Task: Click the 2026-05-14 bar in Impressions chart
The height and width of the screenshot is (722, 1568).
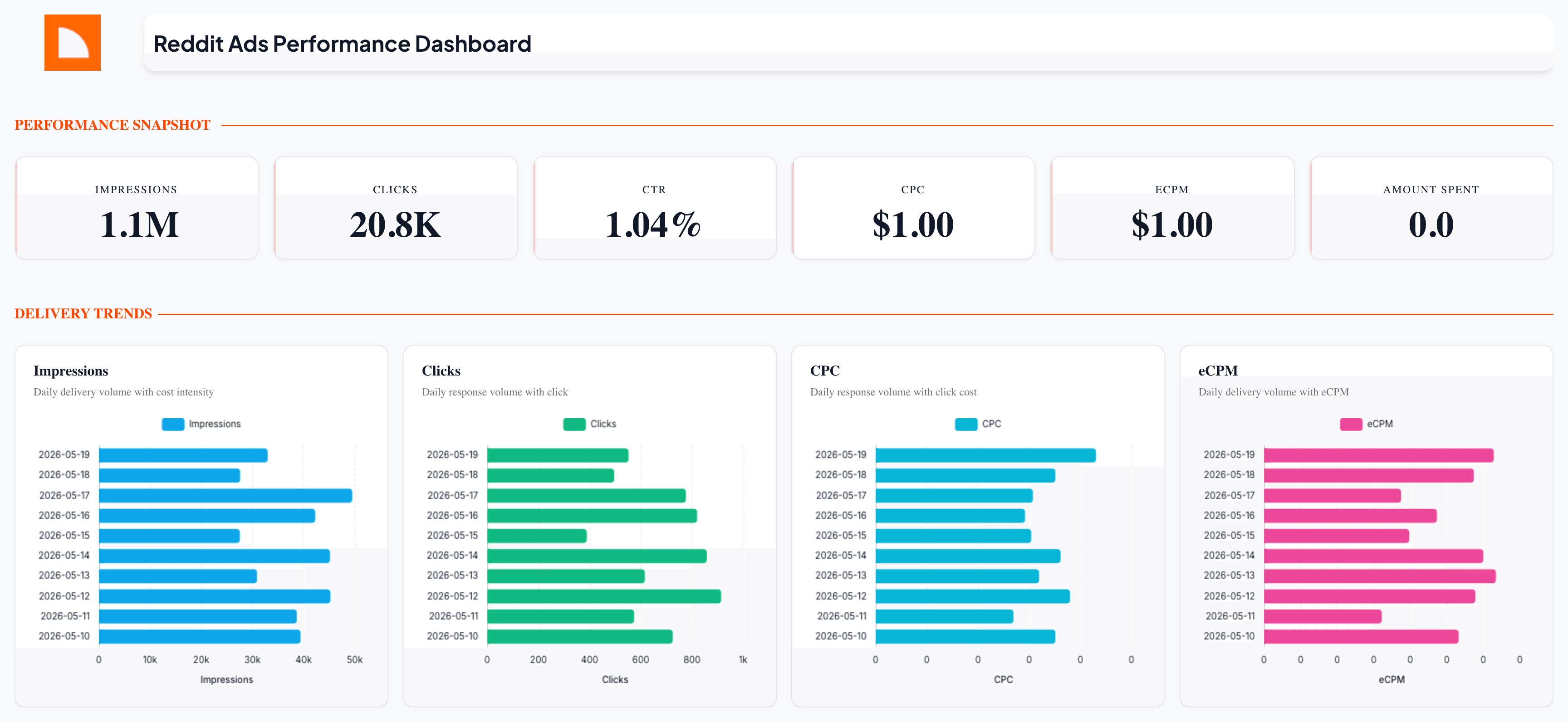Action: click(214, 556)
